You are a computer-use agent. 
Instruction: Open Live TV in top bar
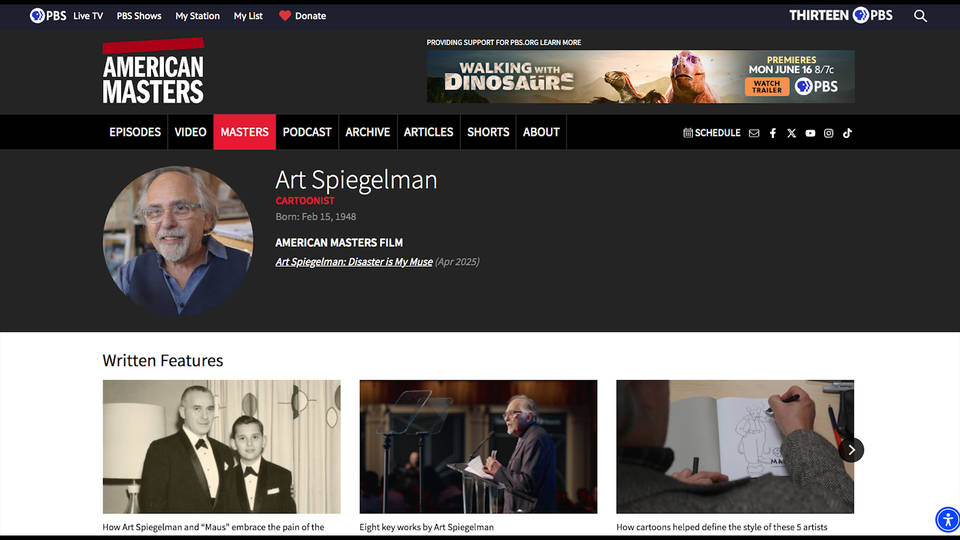click(88, 16)
